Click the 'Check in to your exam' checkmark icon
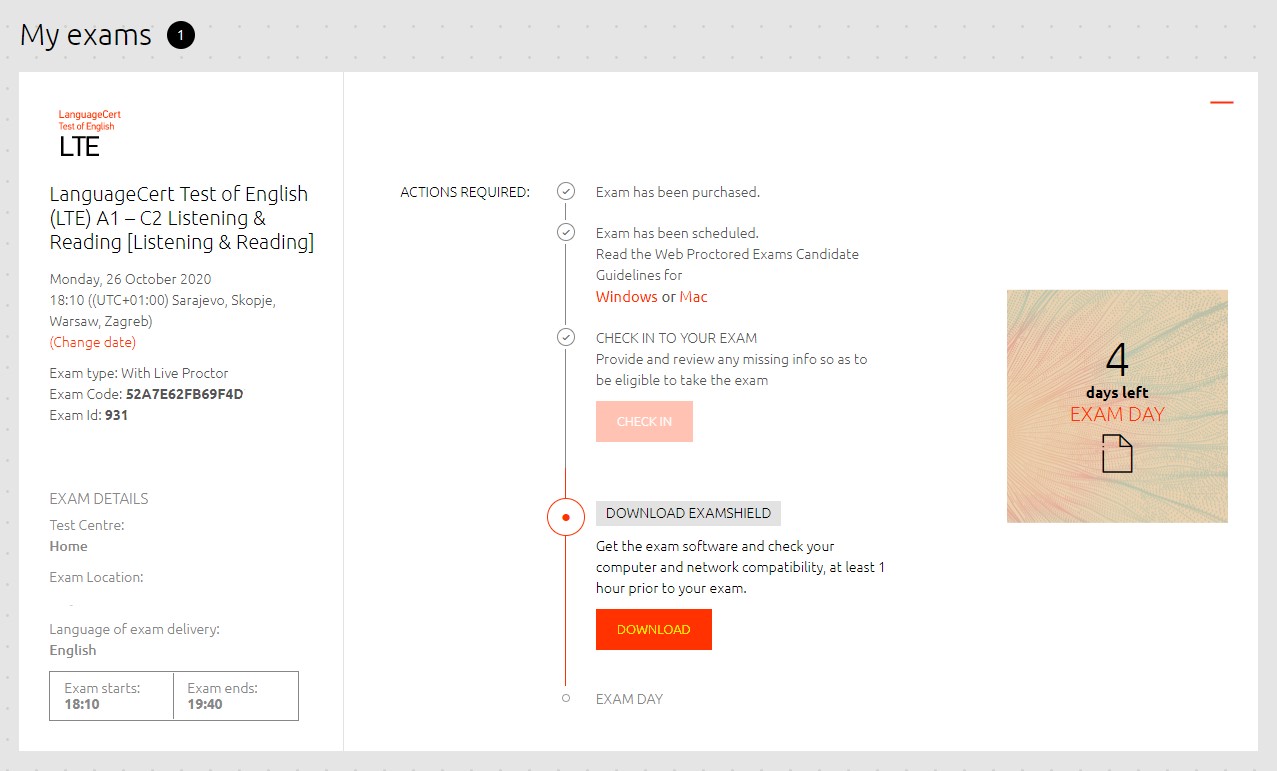The image size is (1277, 771). (x=566, y=337)
